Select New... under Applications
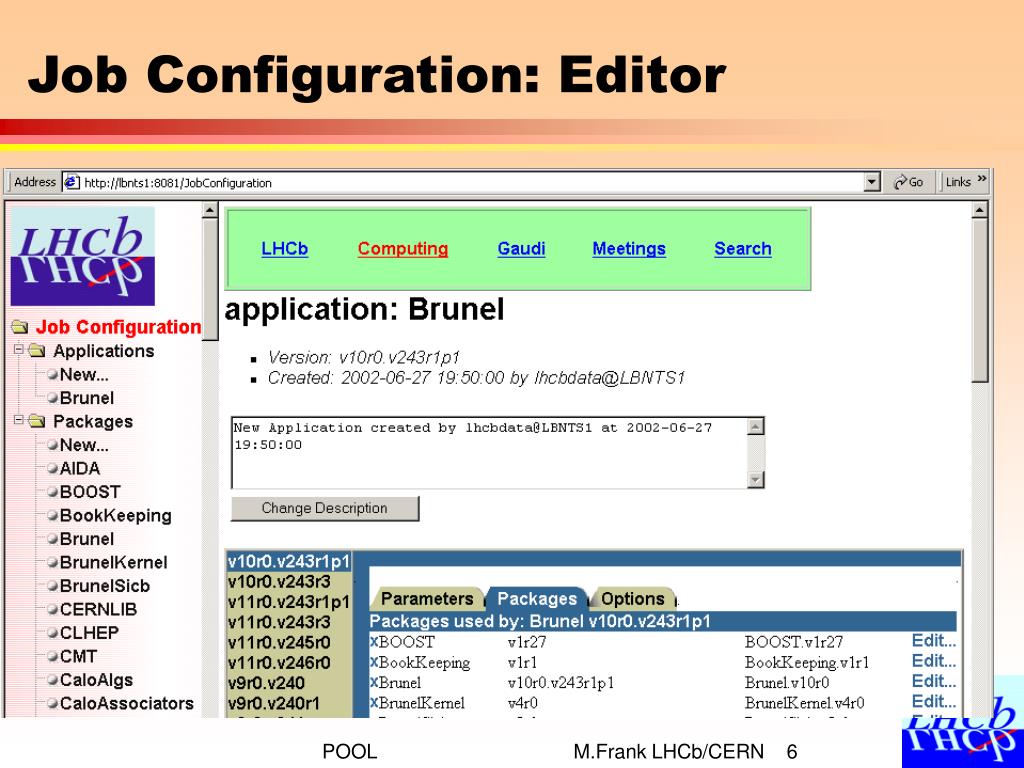This screenshot has height=768, width=1024. point(84,375)
